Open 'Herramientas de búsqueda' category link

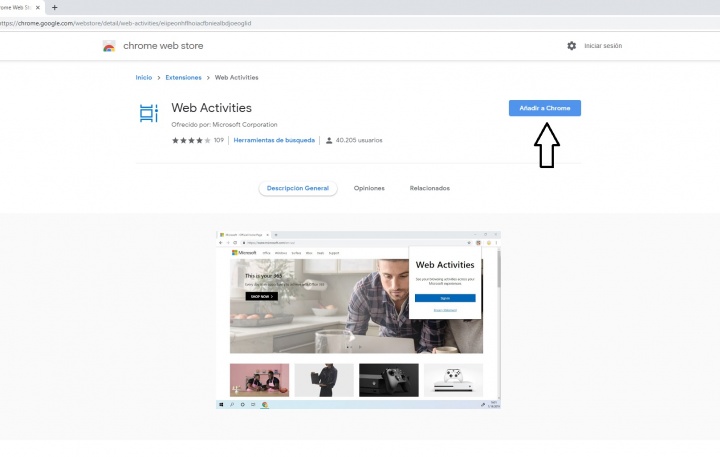point(274,140)
